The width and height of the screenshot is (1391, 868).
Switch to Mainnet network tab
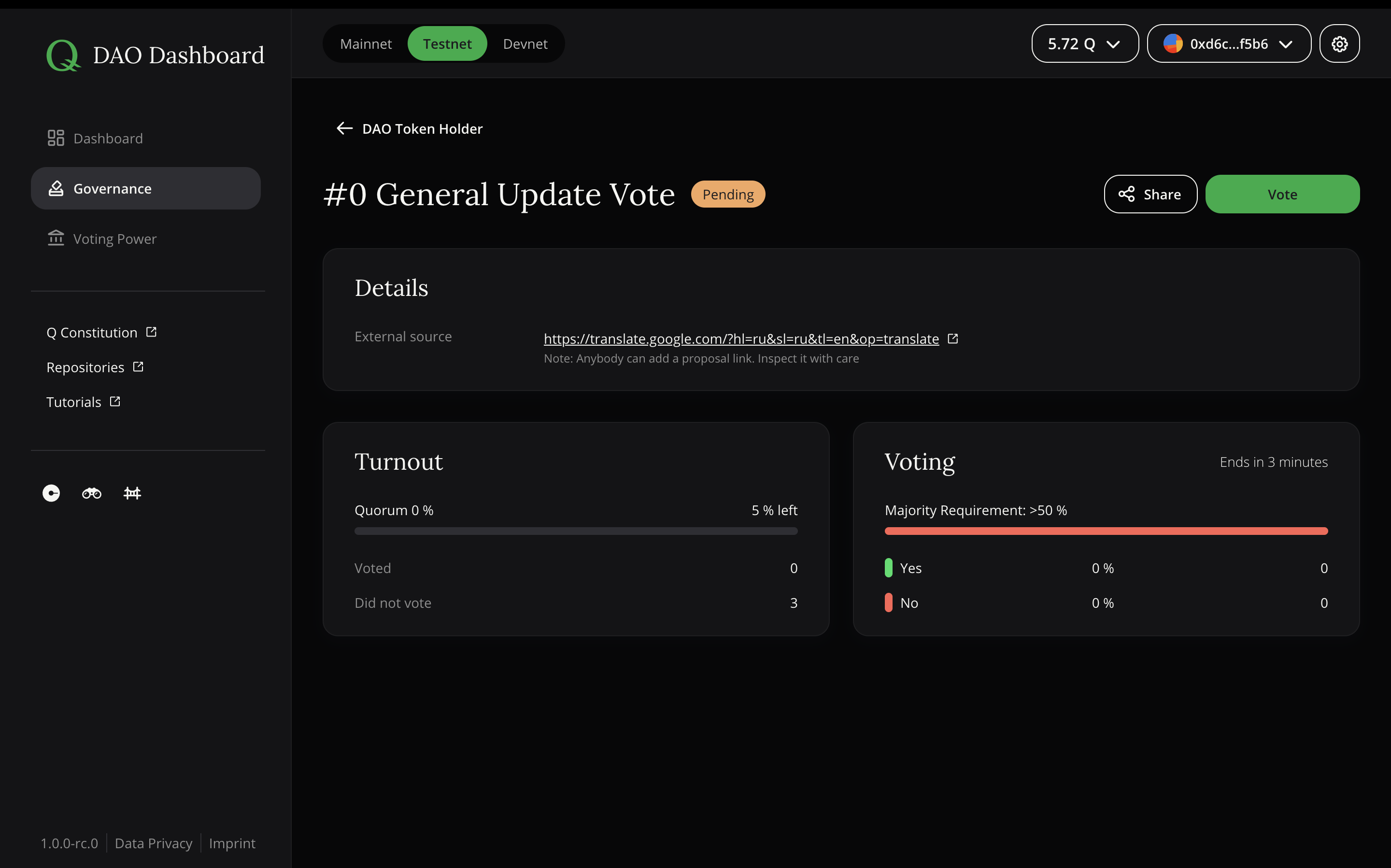click(366, 43)
